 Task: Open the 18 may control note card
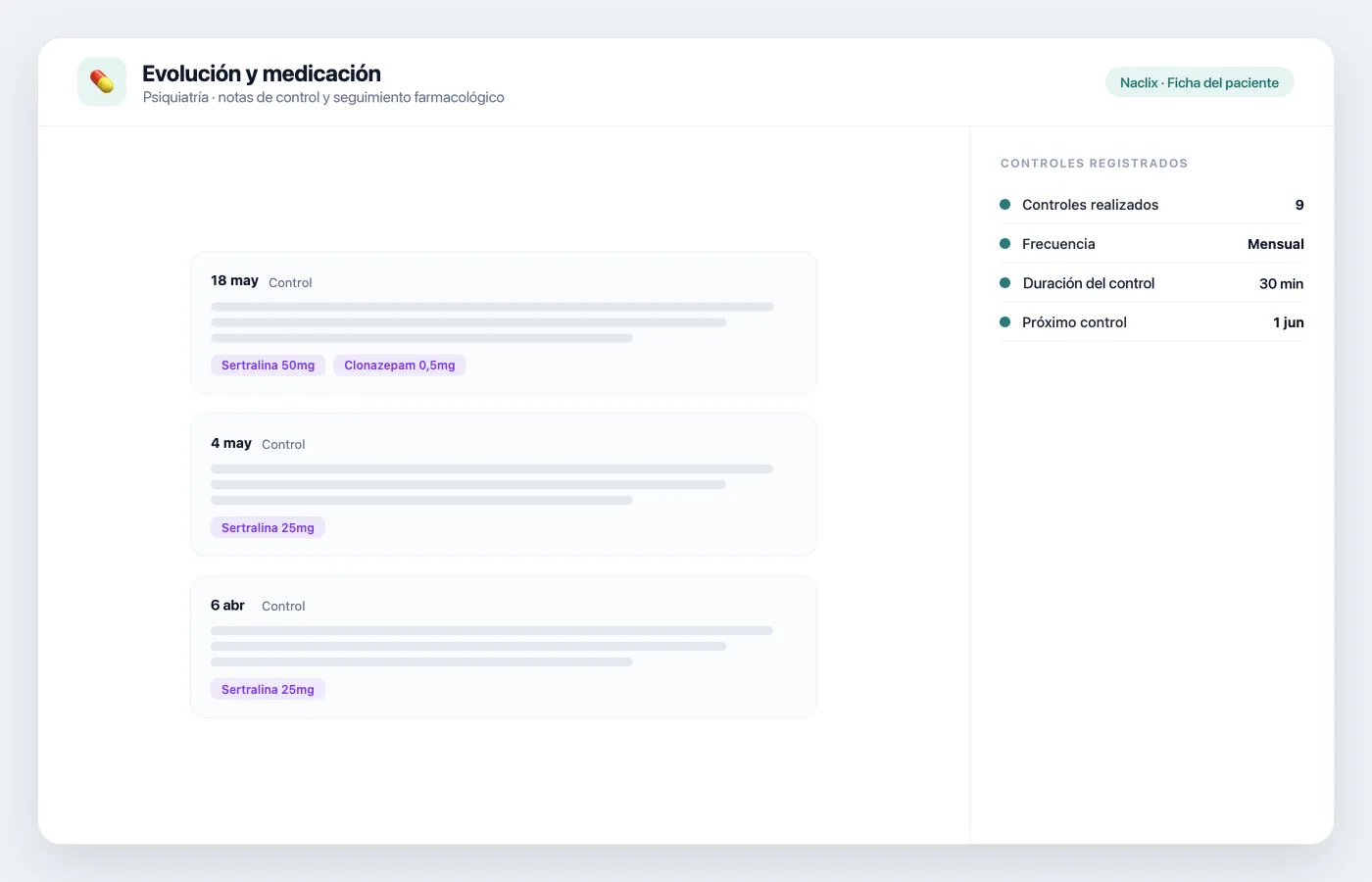pyautogui.click(x=504, y=322)
